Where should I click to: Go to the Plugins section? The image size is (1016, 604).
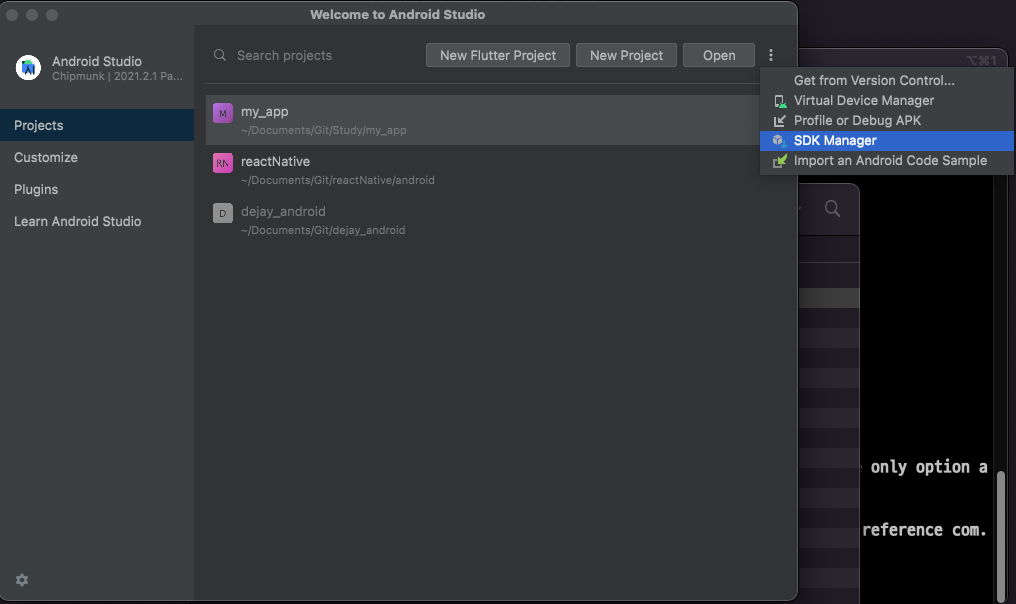click(x=97, y=189)
